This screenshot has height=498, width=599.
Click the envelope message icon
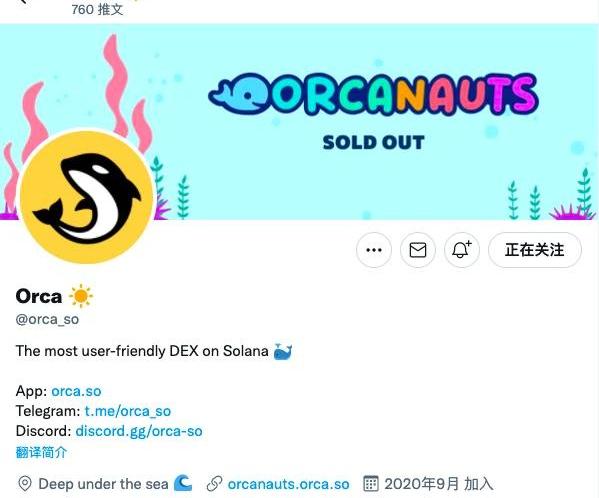coord(418,250)
